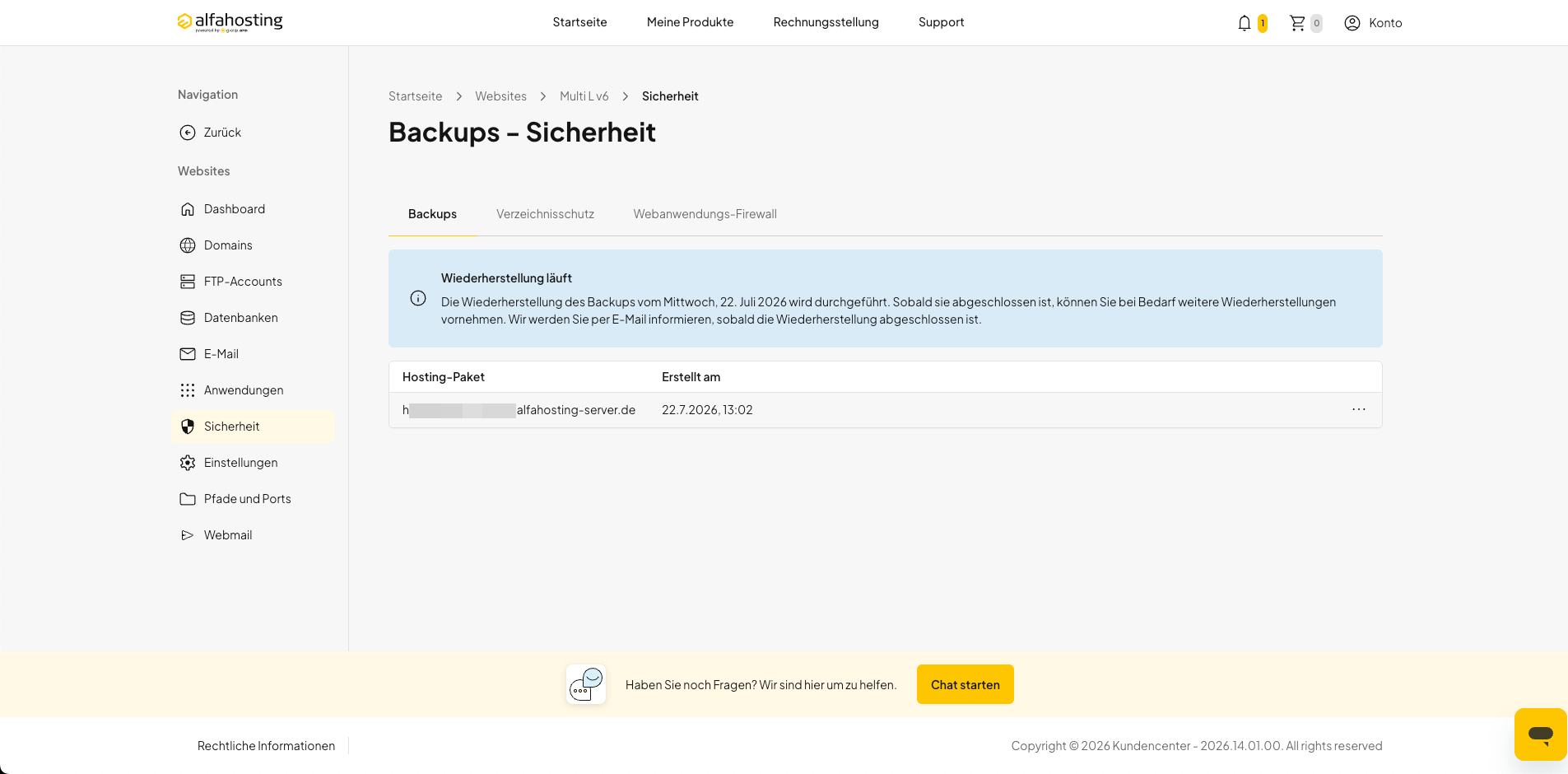Image resolution: width=1568 pixels, height=774 pixels.
Task: Open Meine Produkte menu
Action: [x=690, y=22]
